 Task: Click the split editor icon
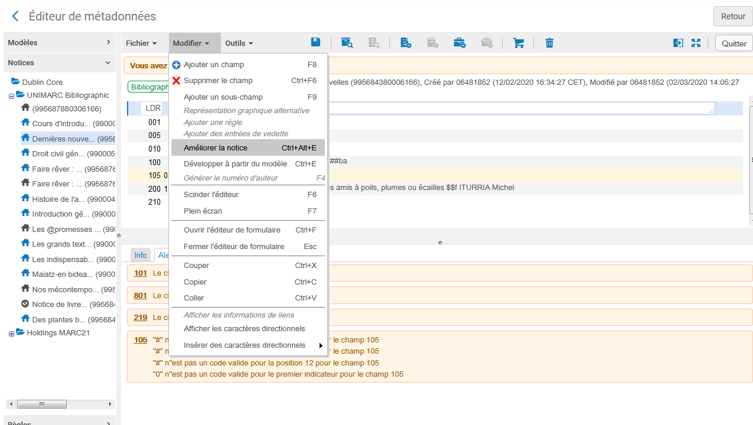[x=678, y=43]
